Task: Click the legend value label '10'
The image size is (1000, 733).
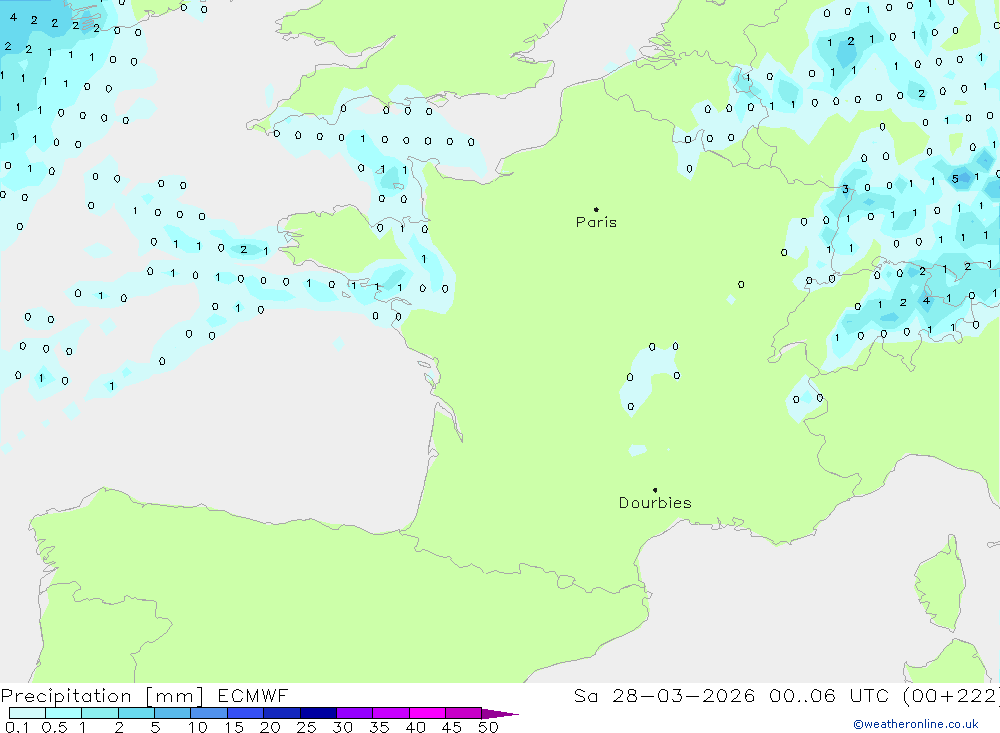Action: 197,727
